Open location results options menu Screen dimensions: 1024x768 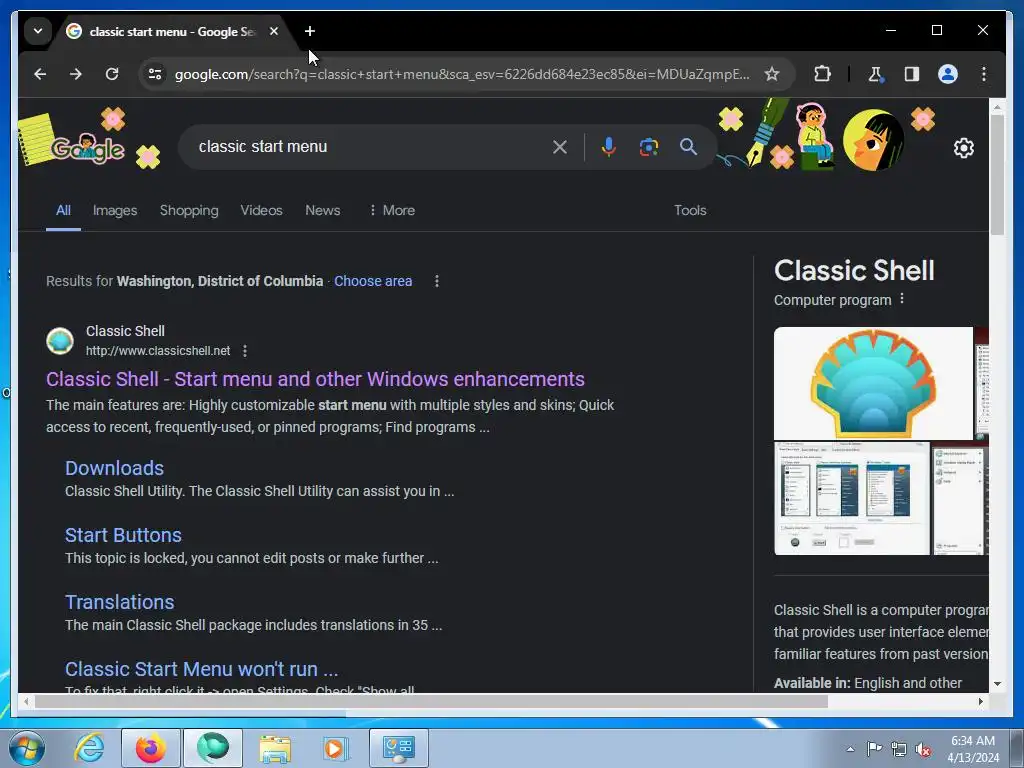click(437, 281)
